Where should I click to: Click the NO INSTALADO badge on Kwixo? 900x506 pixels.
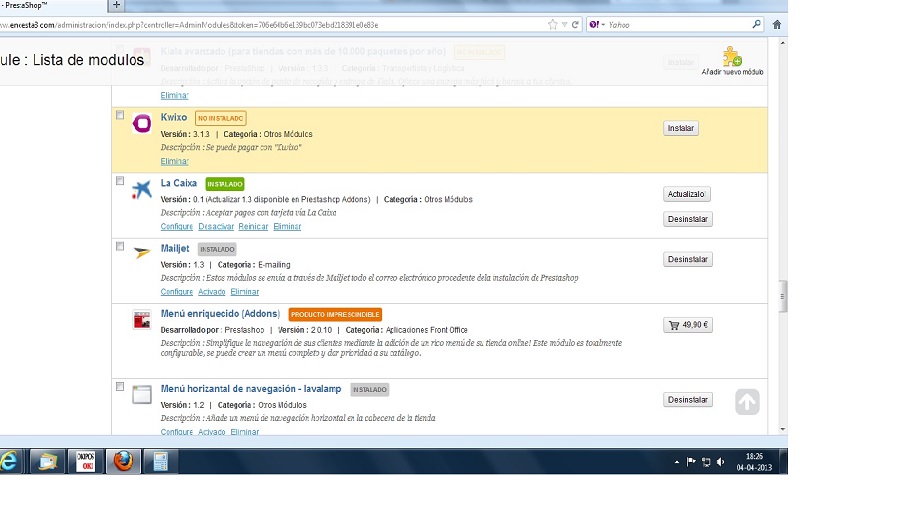(220, 118)
